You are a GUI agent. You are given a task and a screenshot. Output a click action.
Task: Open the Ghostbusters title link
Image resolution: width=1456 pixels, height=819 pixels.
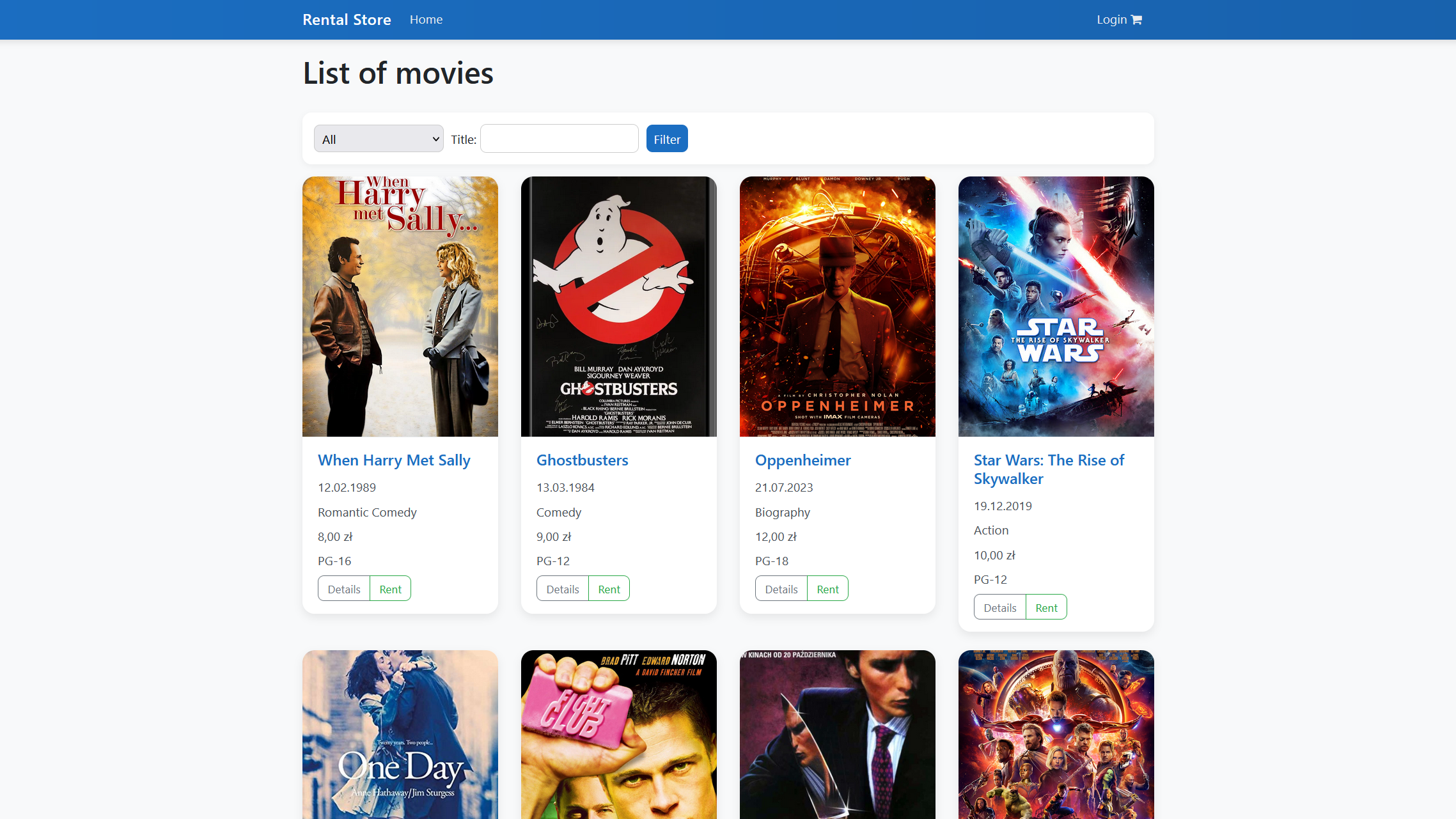click(x=583, y=460)
